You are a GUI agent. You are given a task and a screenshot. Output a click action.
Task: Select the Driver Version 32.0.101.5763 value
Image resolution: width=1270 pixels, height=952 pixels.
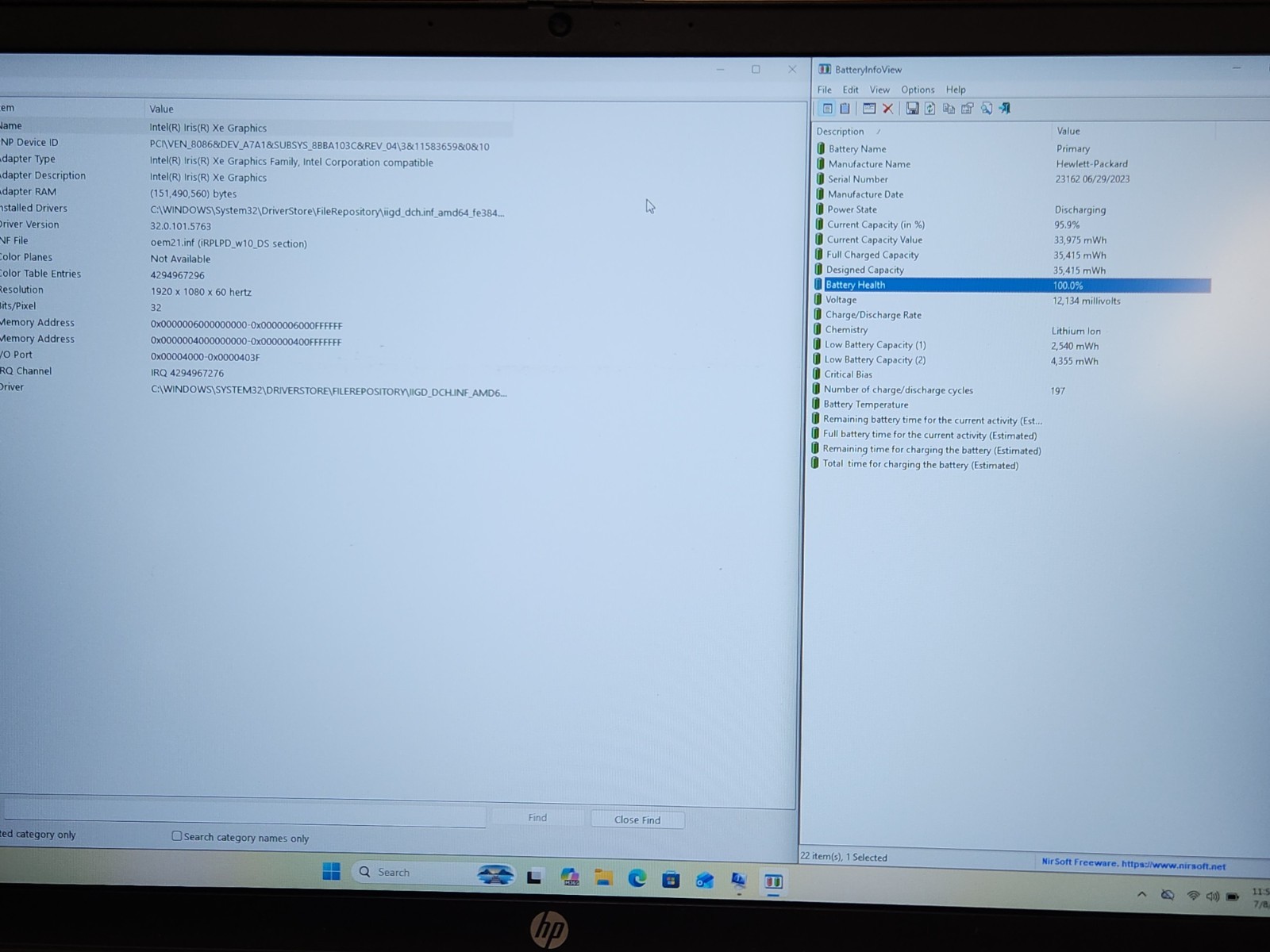tap(181, 226)
